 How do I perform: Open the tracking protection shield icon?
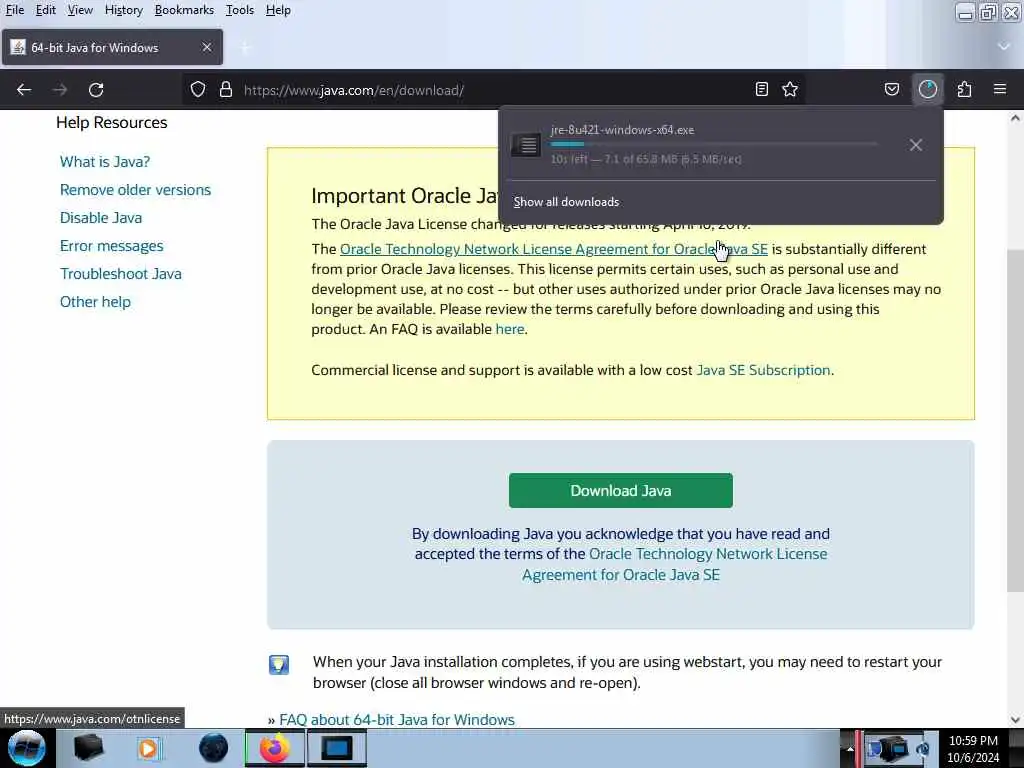click(198, 89)
